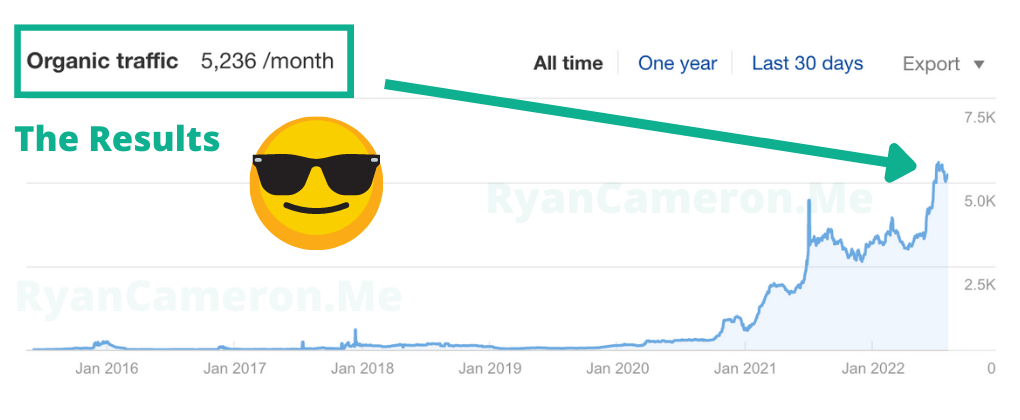The width and height of the screenshot is (1020, 420).
Task: Click the Jan 2020 axis label
Action: [617, 368]
